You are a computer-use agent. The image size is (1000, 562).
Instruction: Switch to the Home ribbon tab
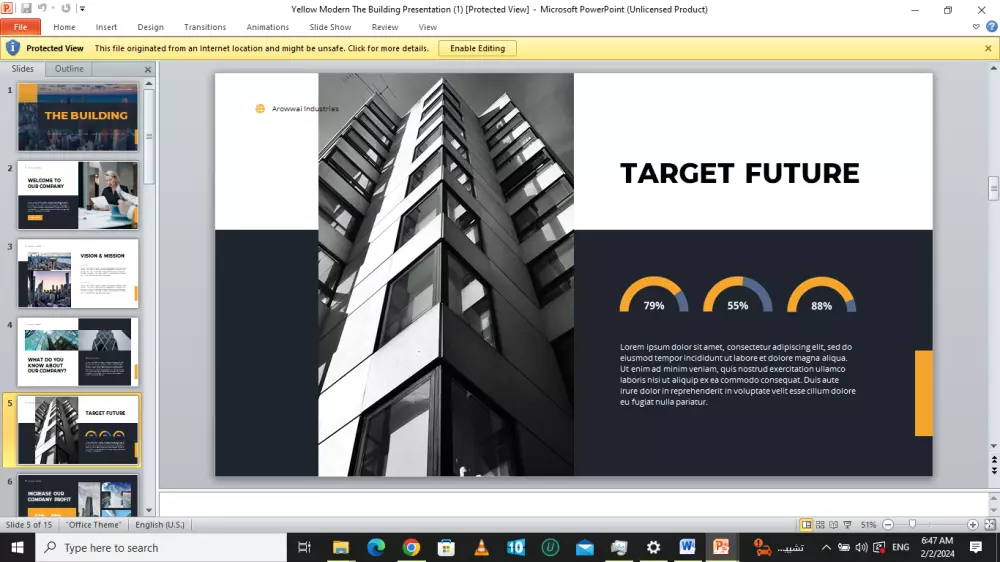64,27
